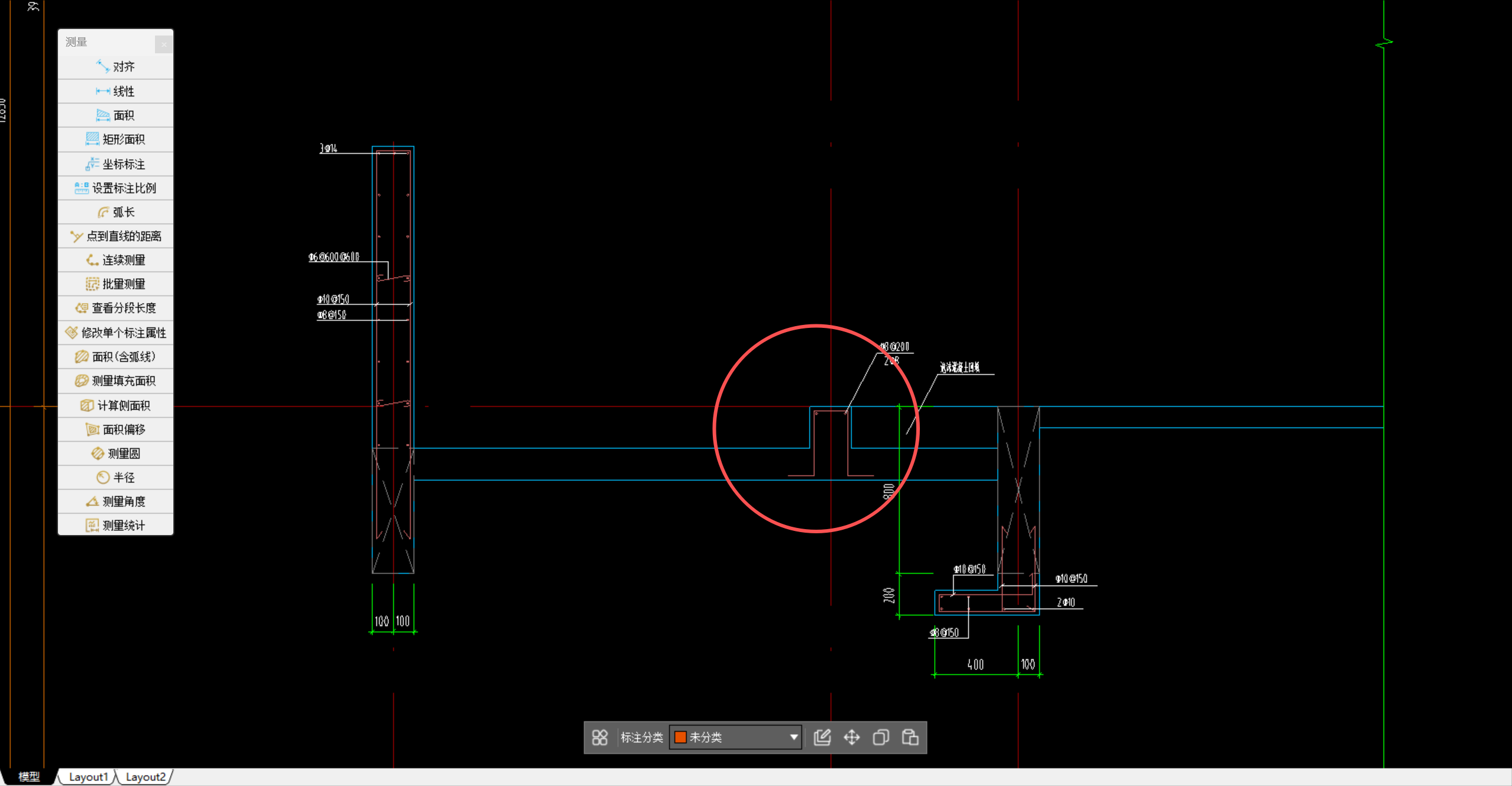Viewport: 1512px width, 786px height.
Task: Open the 测量圆 circle measurement tool
Action: point(116,453)
